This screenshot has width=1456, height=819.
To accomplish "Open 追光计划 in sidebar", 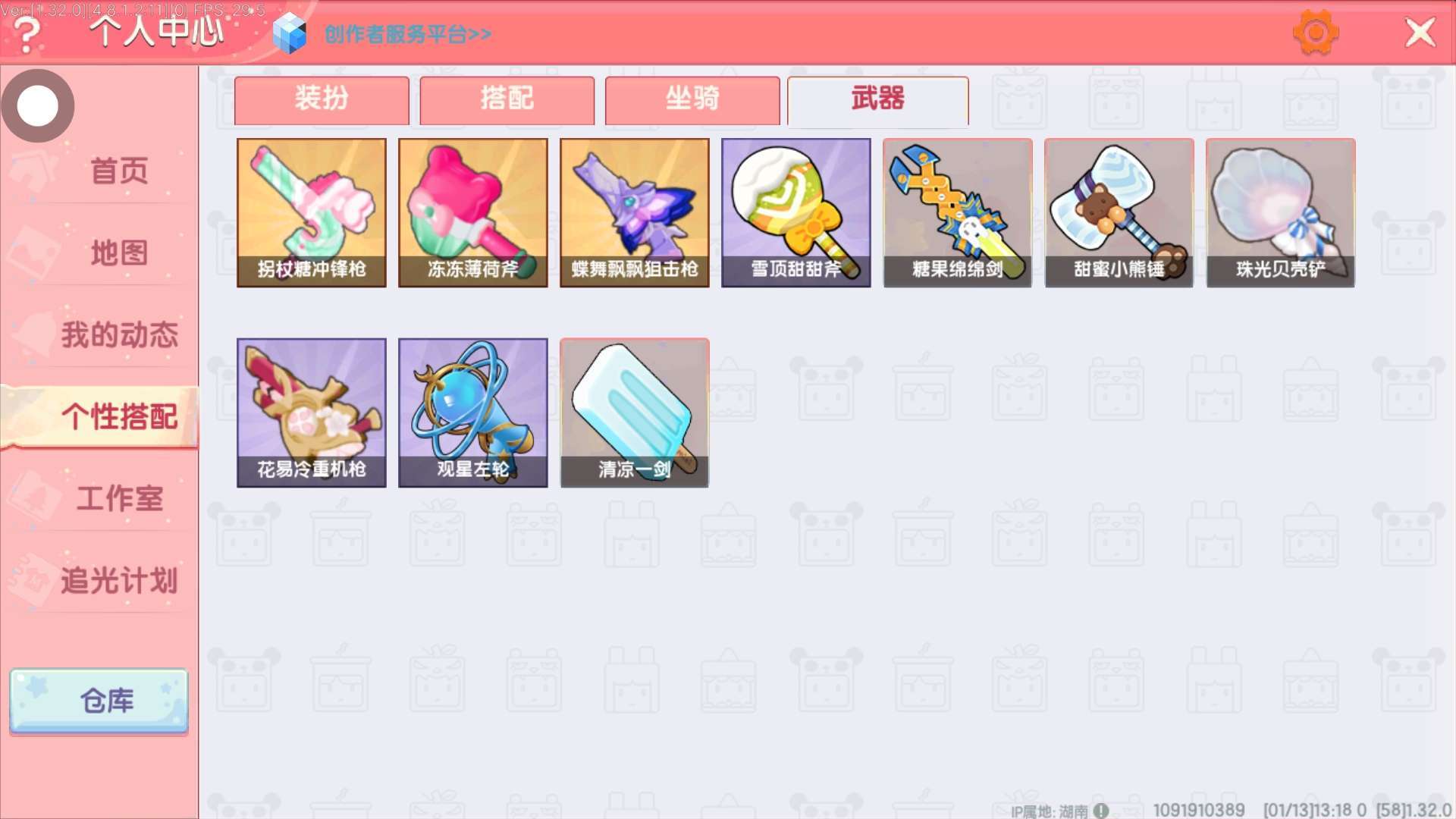I will (119, 581).
